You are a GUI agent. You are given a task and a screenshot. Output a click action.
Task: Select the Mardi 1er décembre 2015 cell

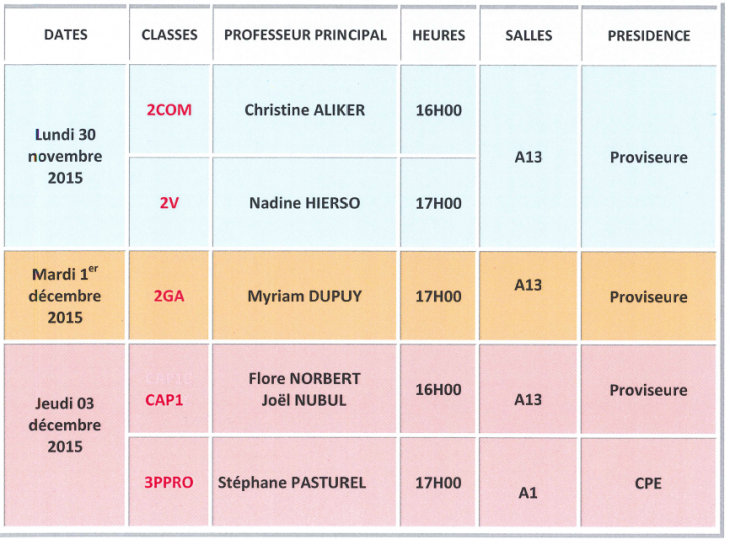coord(65,296)
